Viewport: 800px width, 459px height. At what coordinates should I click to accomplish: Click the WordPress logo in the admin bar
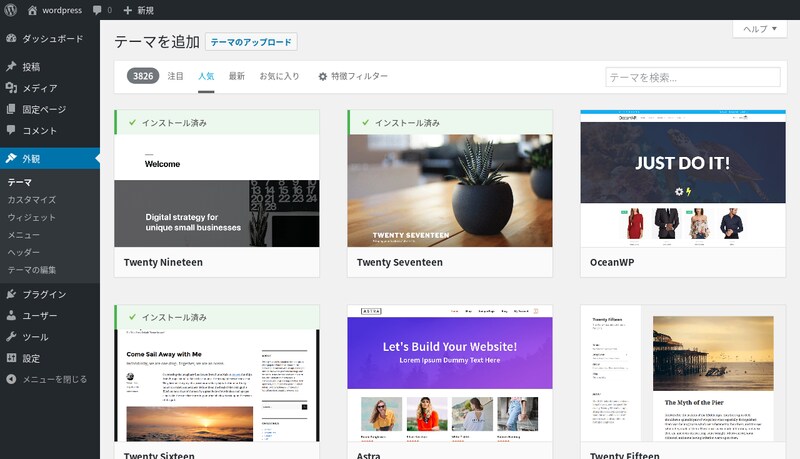10,10
